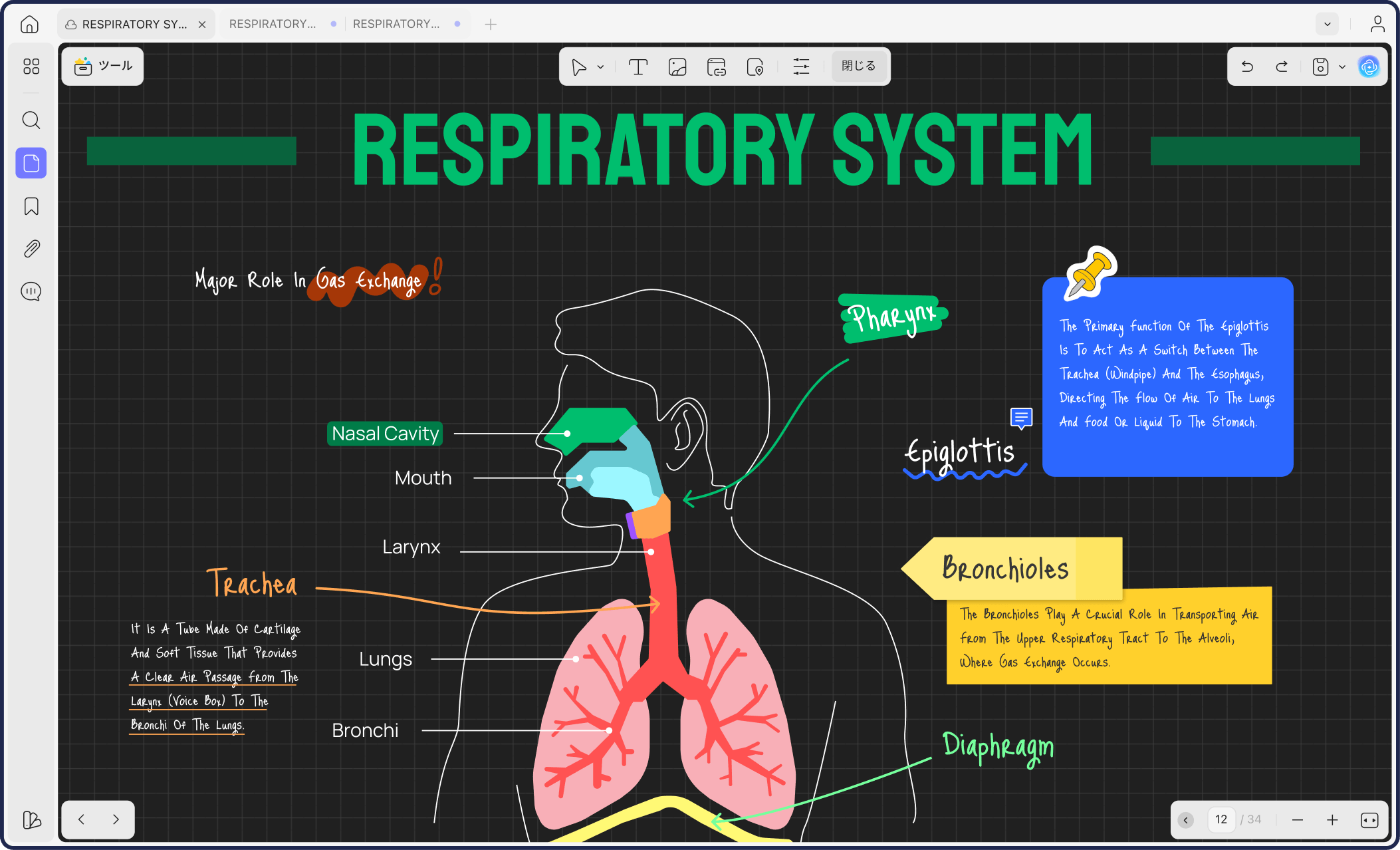Viewport: 1400px width, 850px height.
Task: Open the AI assistant icon
Action: click(1369, 67)
